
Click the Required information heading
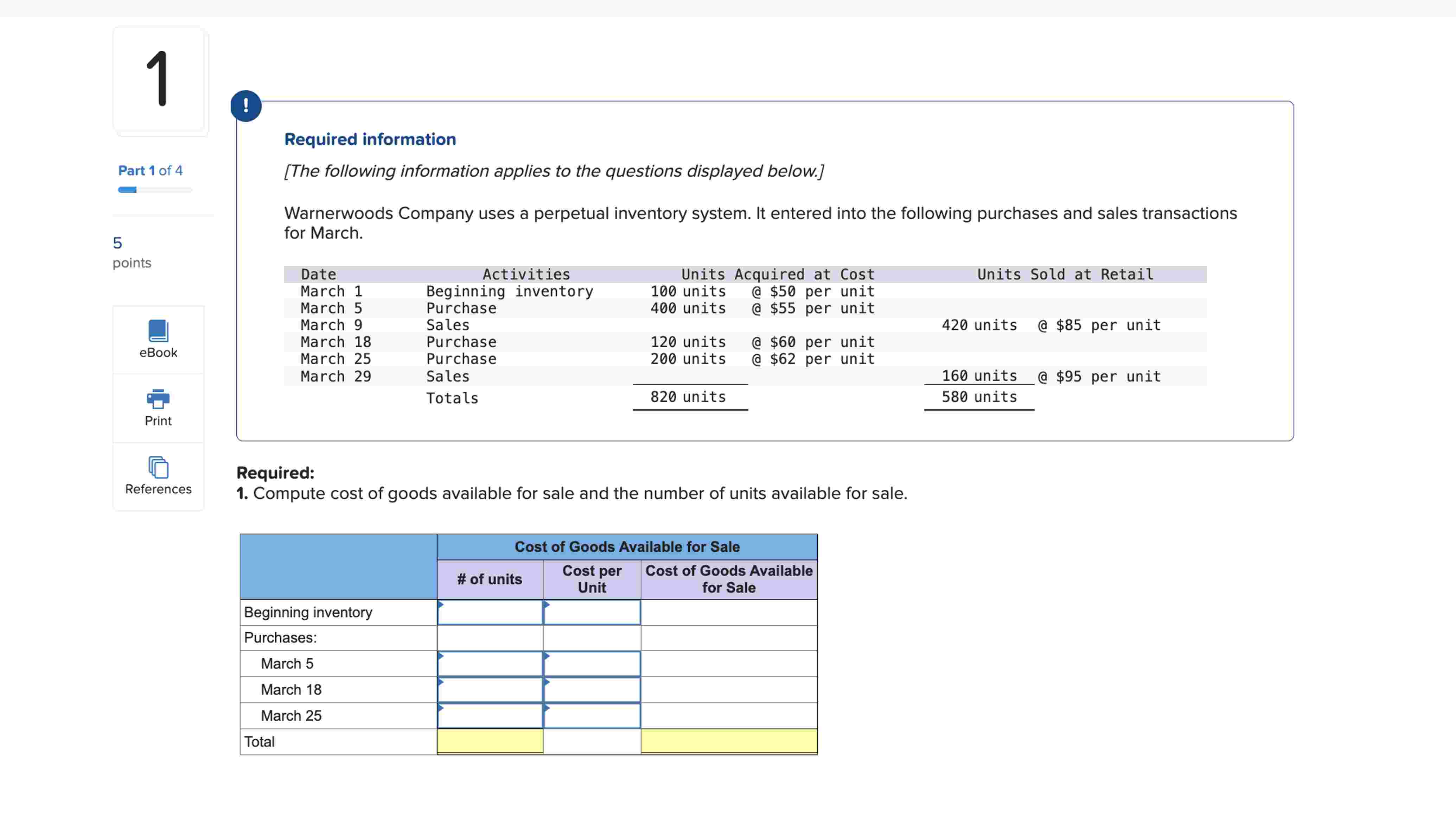click(370, 139)
